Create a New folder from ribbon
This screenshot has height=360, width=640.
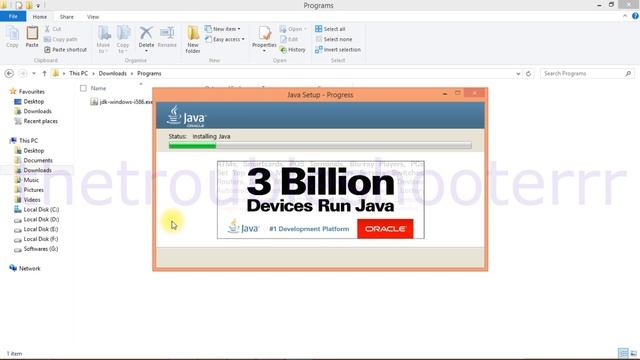(193, 39)
